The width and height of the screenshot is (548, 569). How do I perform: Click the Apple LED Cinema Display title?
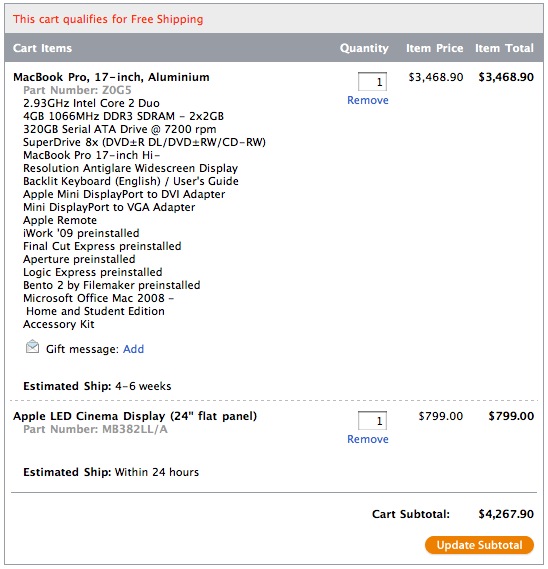click(x=135, y=416)
